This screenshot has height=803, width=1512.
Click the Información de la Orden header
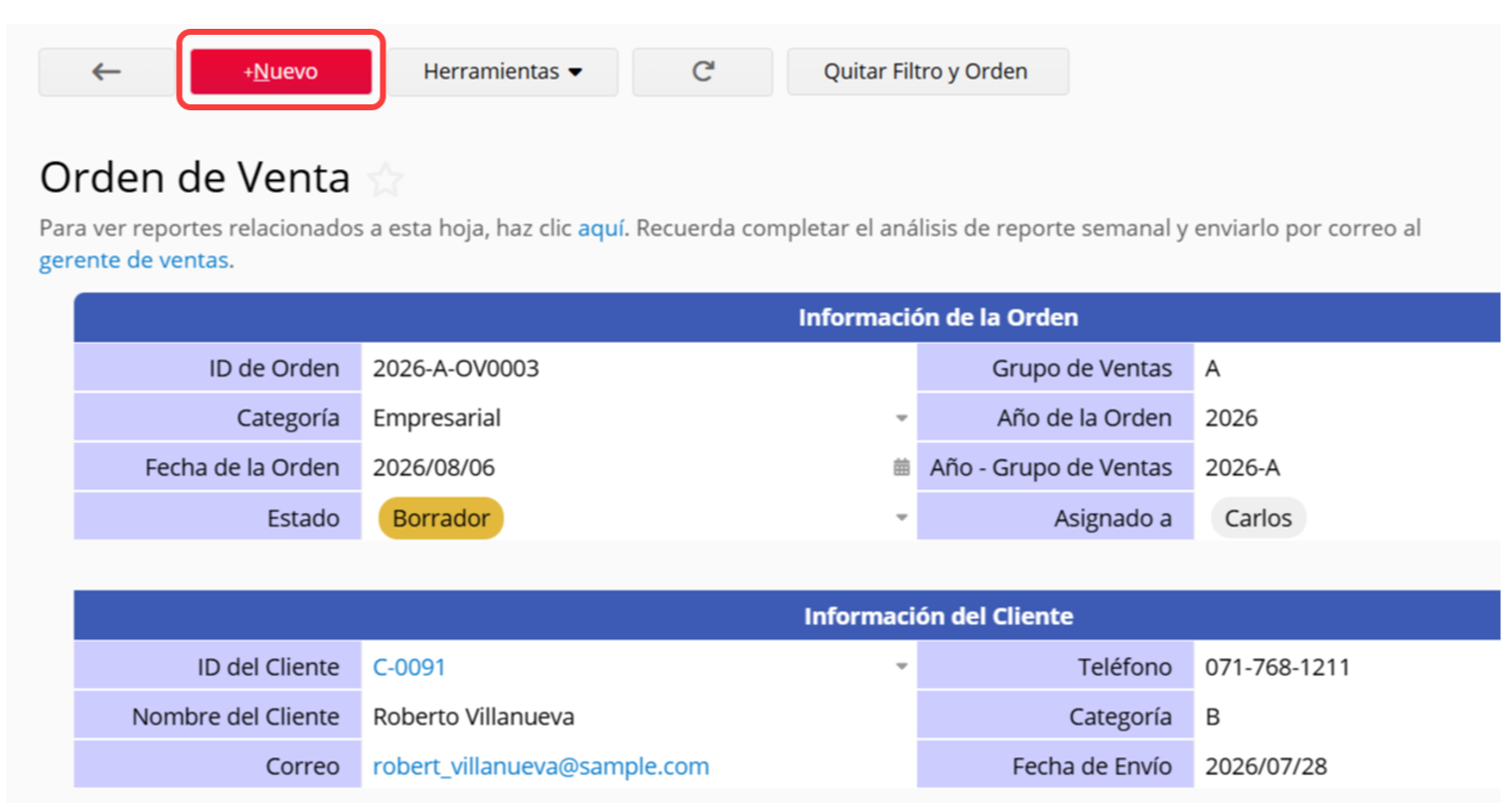coord(938,317)
